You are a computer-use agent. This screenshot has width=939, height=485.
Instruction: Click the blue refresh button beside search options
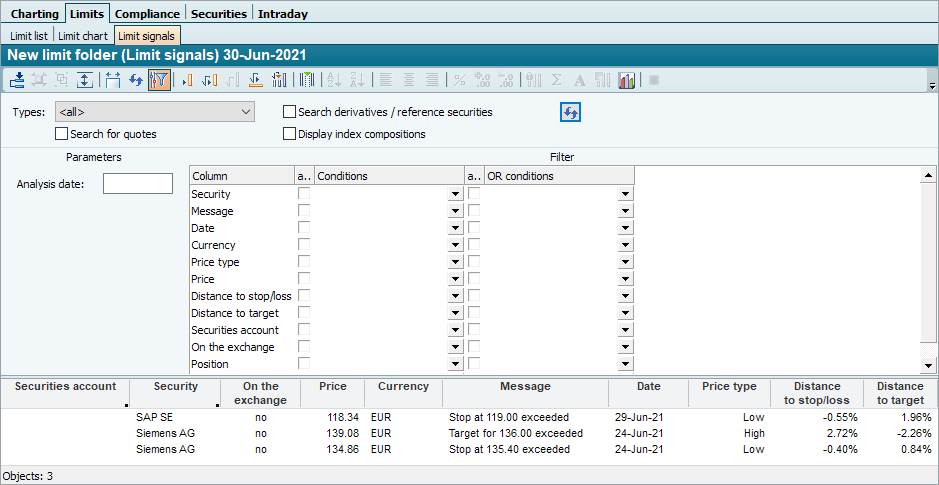pos(570,112)
